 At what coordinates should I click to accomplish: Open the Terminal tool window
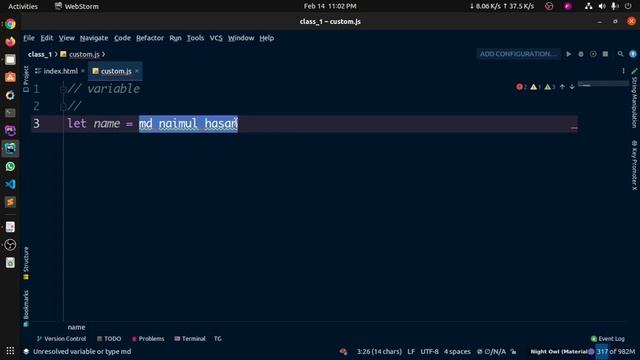coord(190,339)
